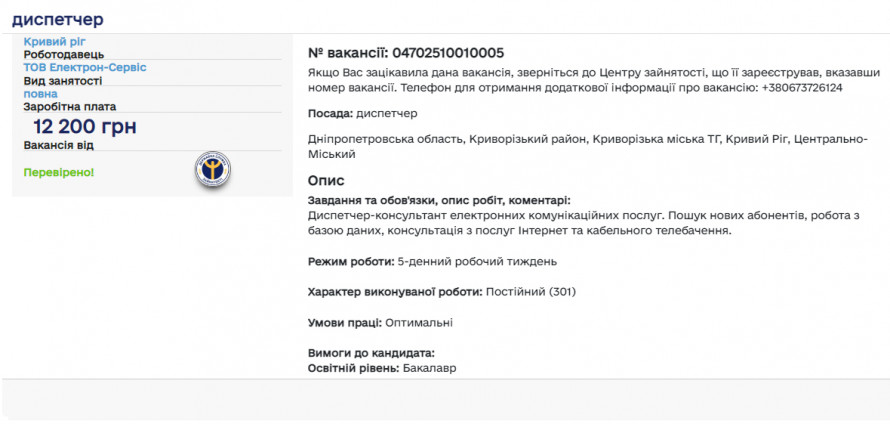The image size is (890, 424).
Task: Click the Режим роботи schedule line
Action: pos(432,261)
